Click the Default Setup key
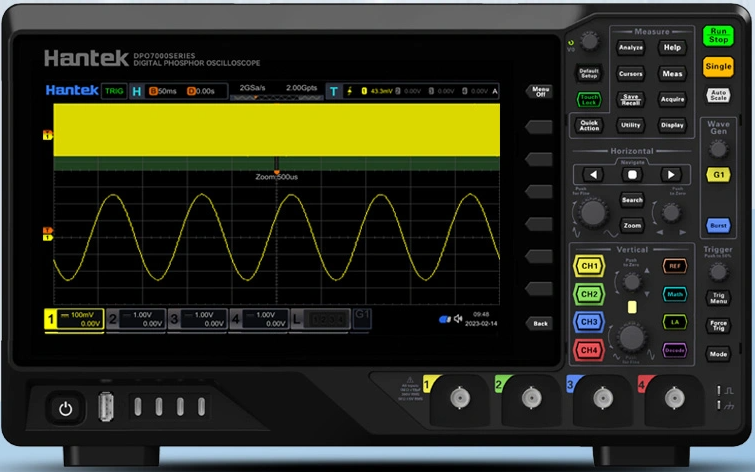The image size is (755, 472). pyautogui.click(x=589, y=73)
